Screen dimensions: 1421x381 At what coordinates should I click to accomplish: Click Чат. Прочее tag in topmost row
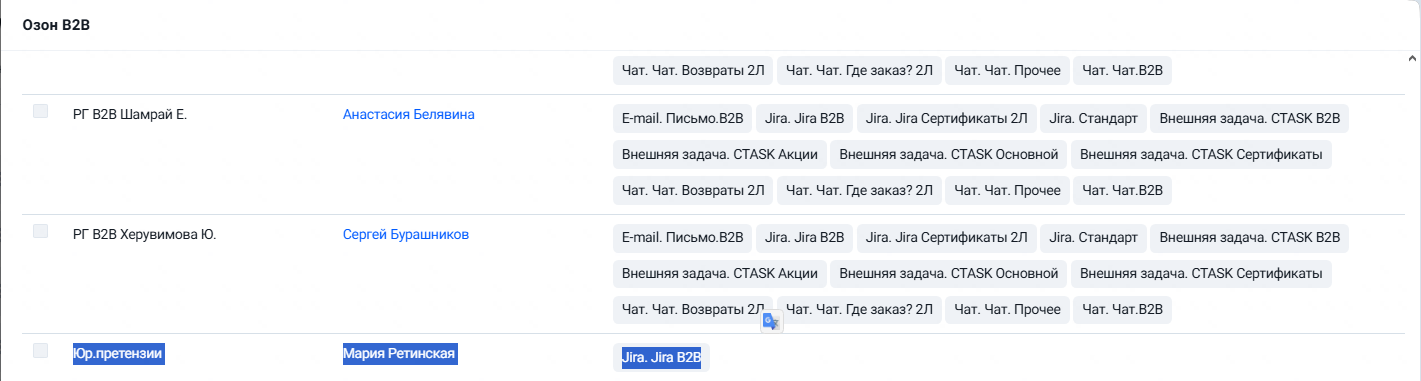[x=1007, y=70]
